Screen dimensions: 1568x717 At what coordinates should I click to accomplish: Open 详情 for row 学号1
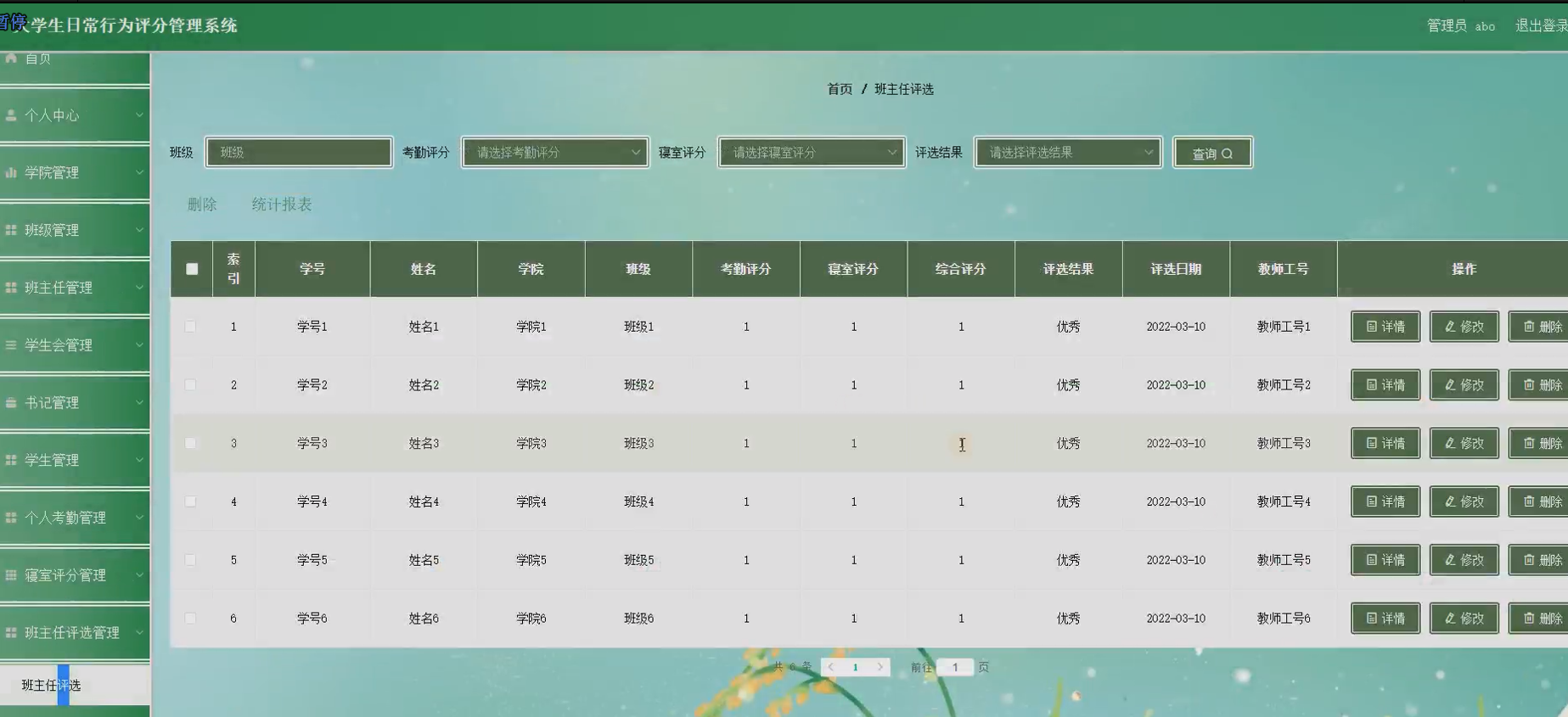pyautogui.click(x=1385, y=327)
